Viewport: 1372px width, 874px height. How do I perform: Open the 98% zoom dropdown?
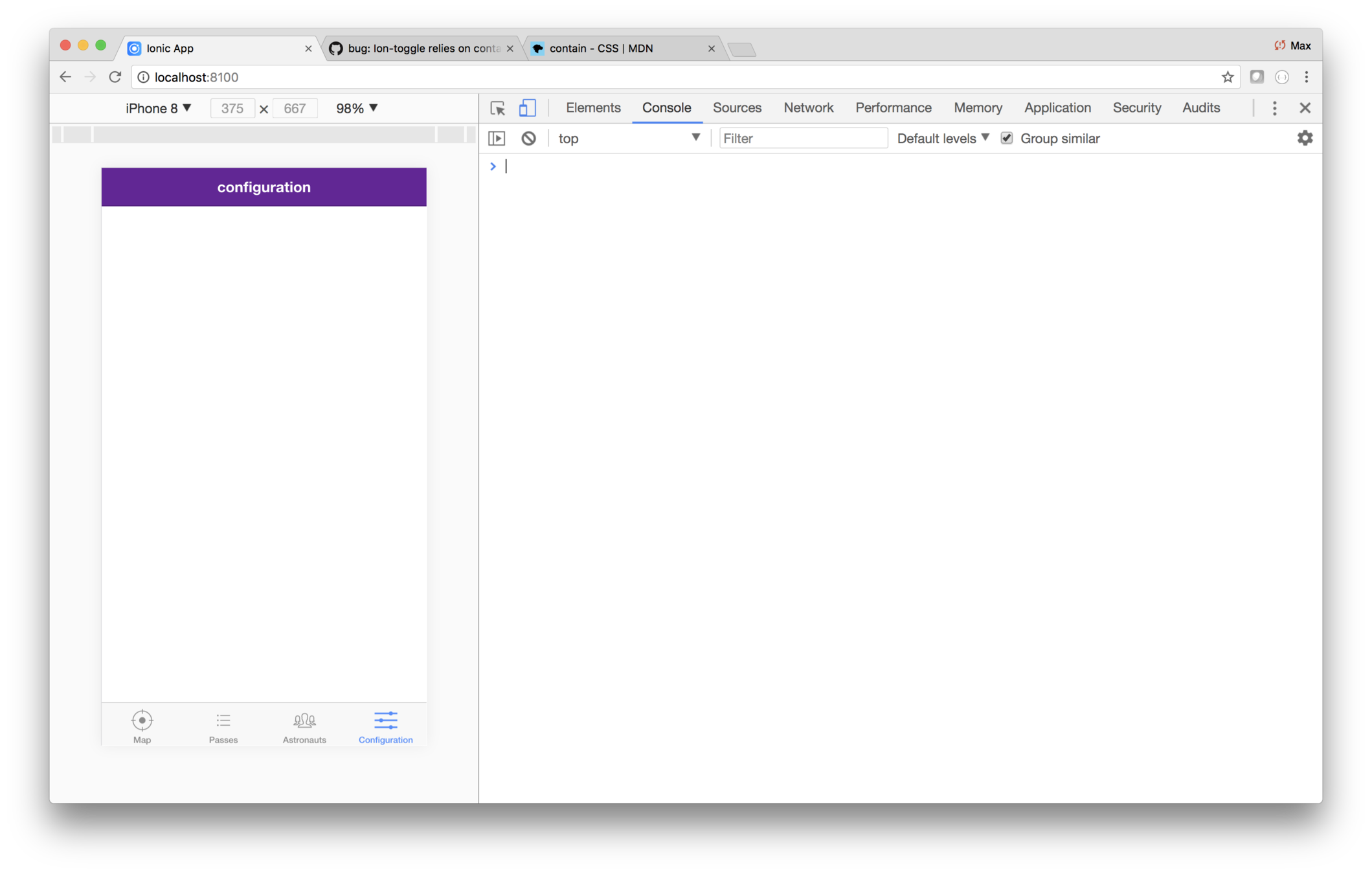[x=356, y=108]
